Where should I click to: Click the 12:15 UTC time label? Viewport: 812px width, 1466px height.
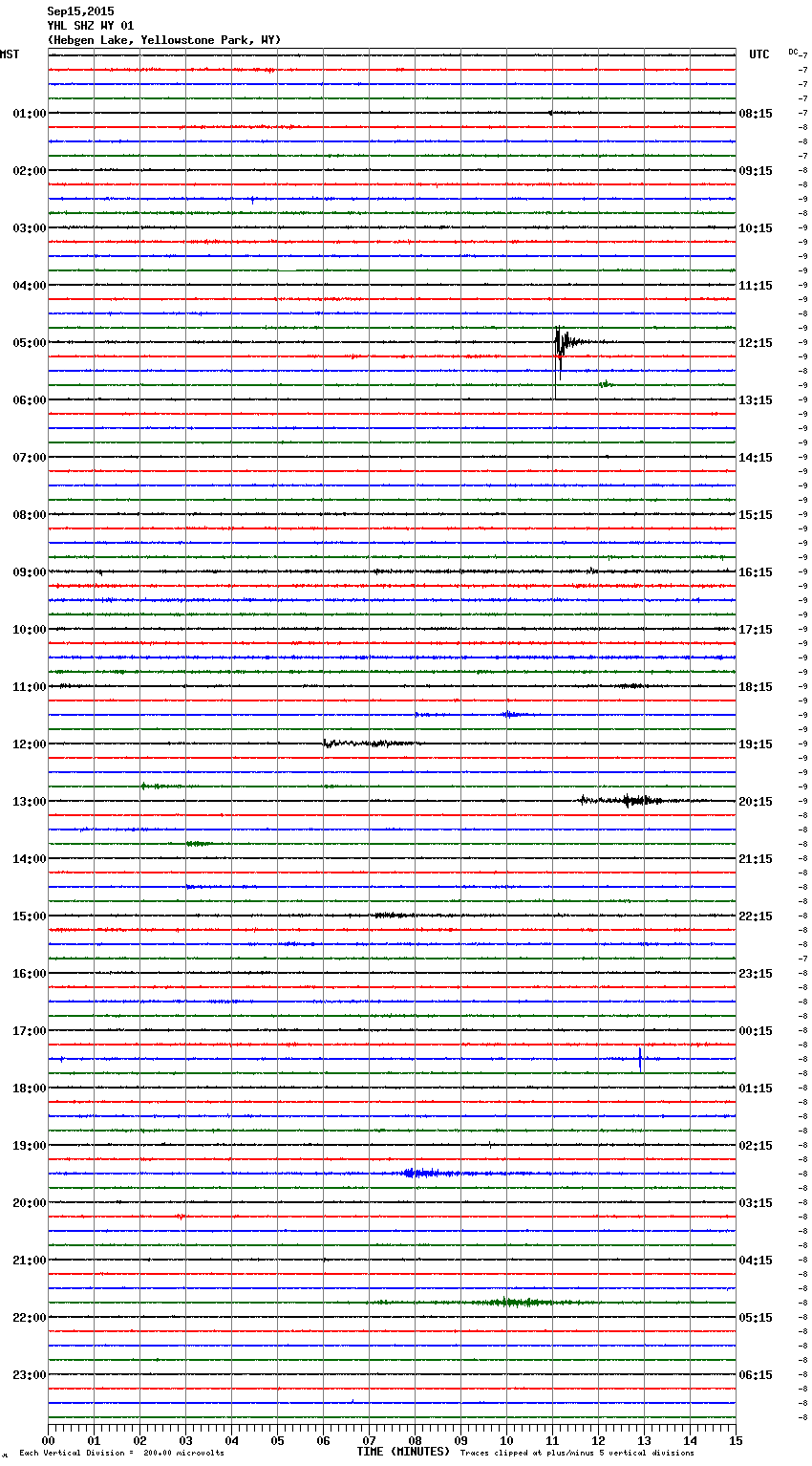coord(756,343)
